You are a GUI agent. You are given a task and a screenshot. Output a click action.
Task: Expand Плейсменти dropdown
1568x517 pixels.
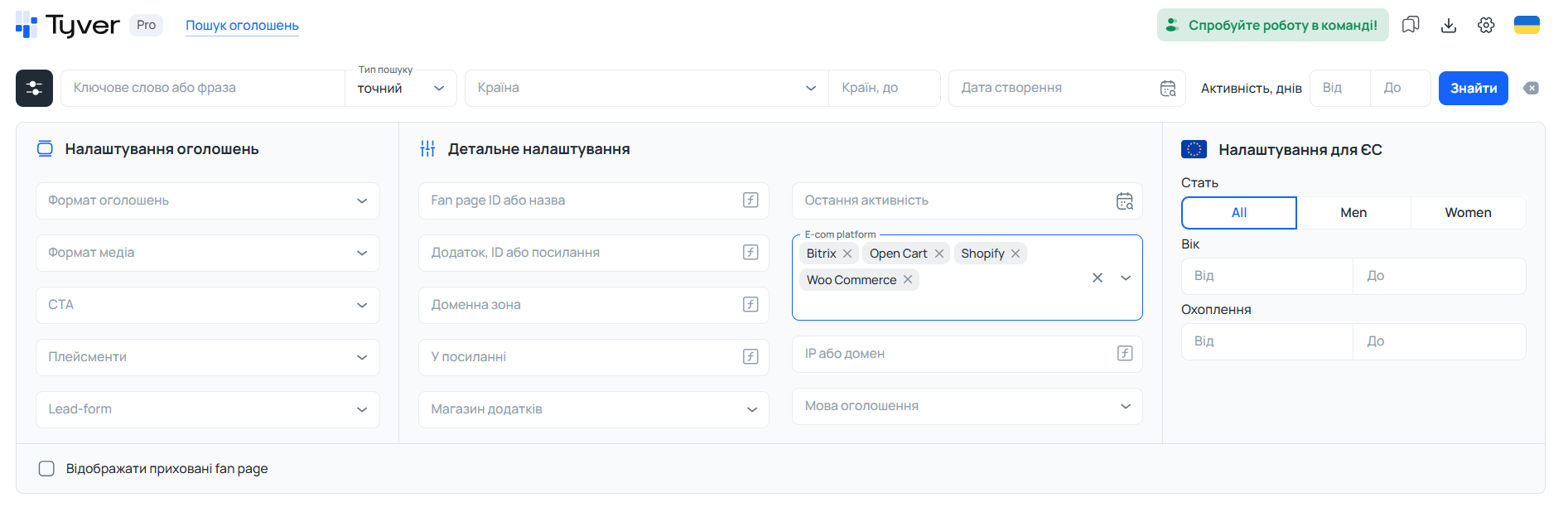pos(208,357)
